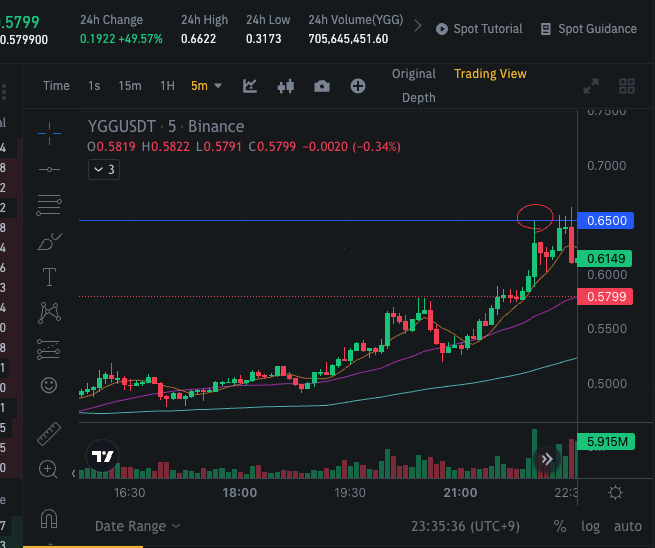Click the 16:30 time axis label
Viewport: 655px width, 548px height.
click(129, 492)
